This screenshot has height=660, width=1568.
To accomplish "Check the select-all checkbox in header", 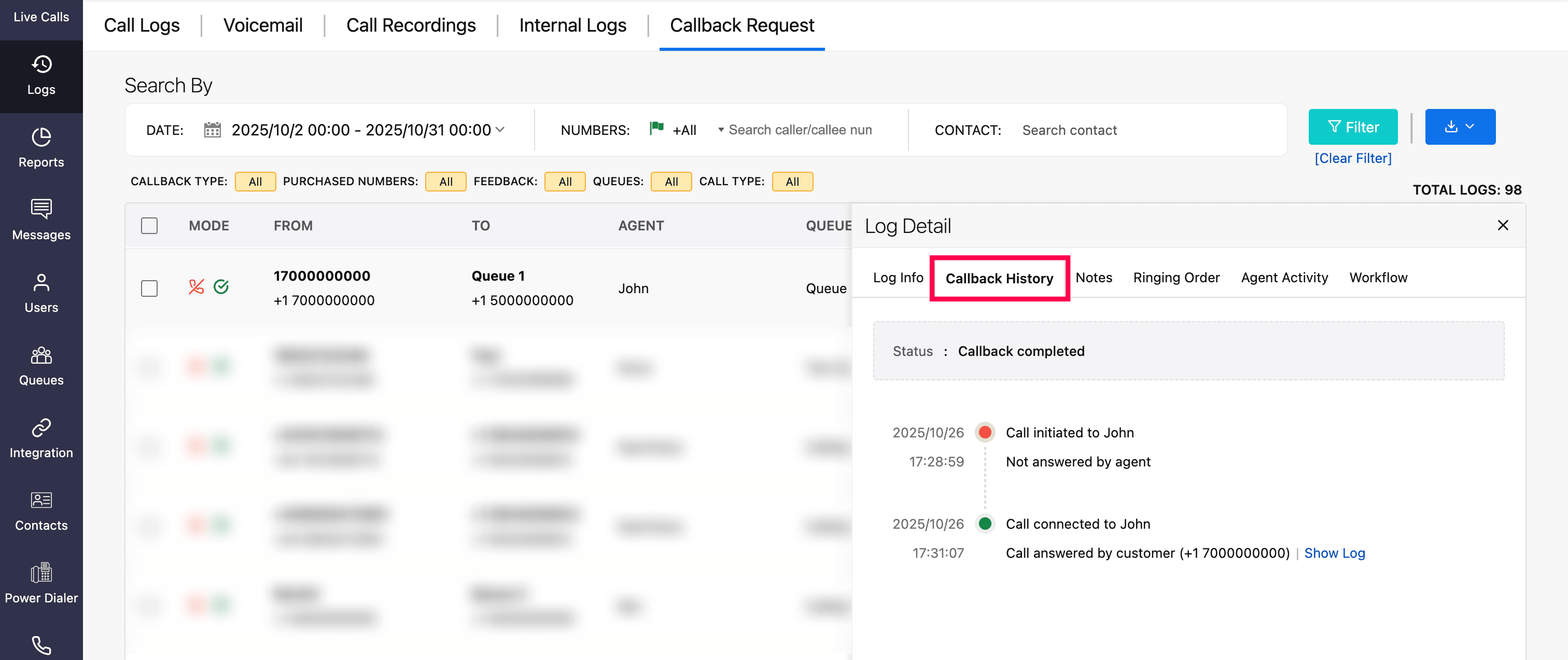I will [x=149, y=226].
